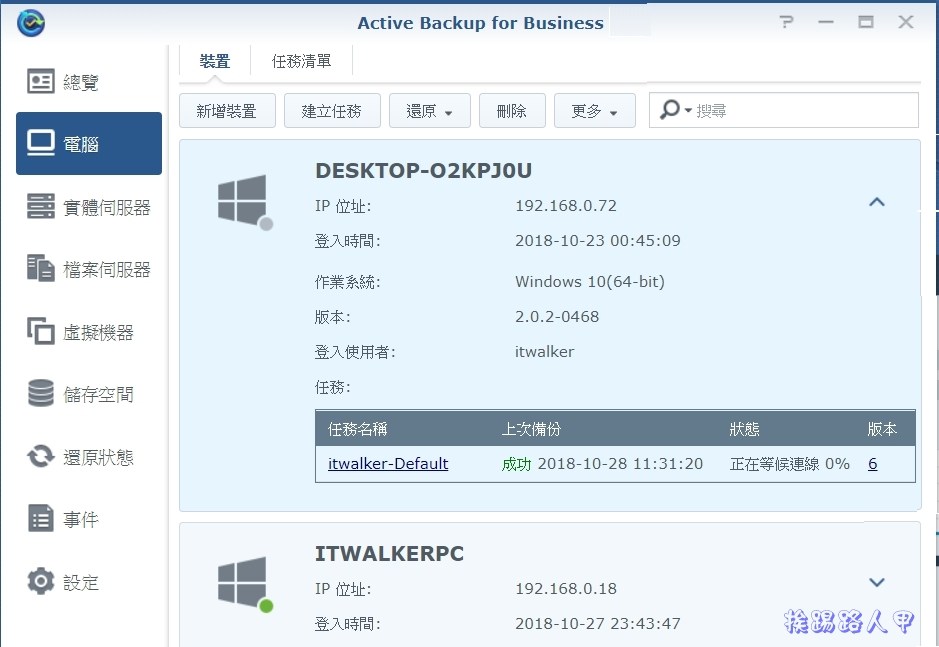The image size is (939, 647).
Task: Minimize the Active Backup window
Action: click(x=826, y=23)
